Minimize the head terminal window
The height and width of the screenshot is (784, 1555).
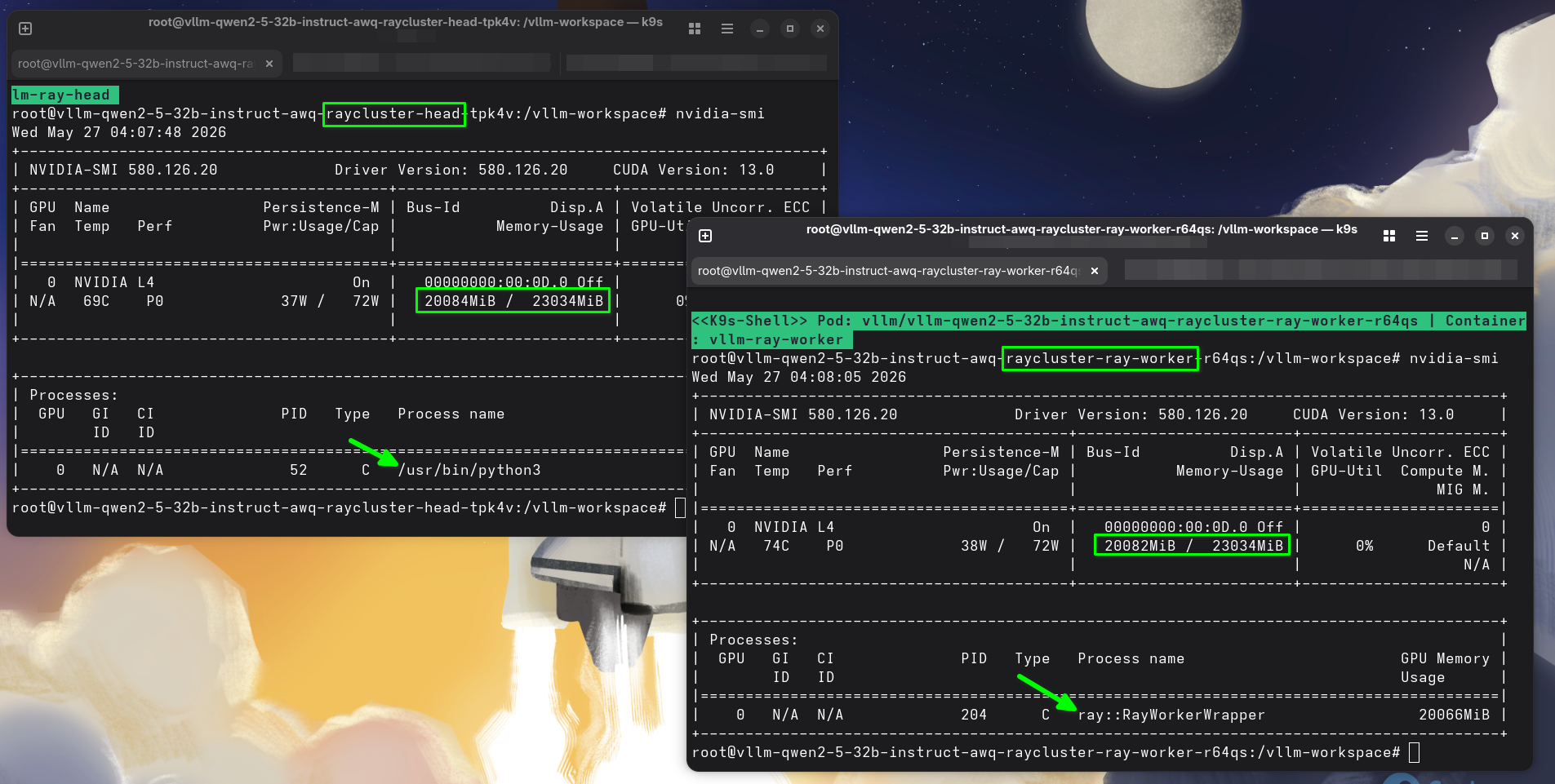coord(760,29)
